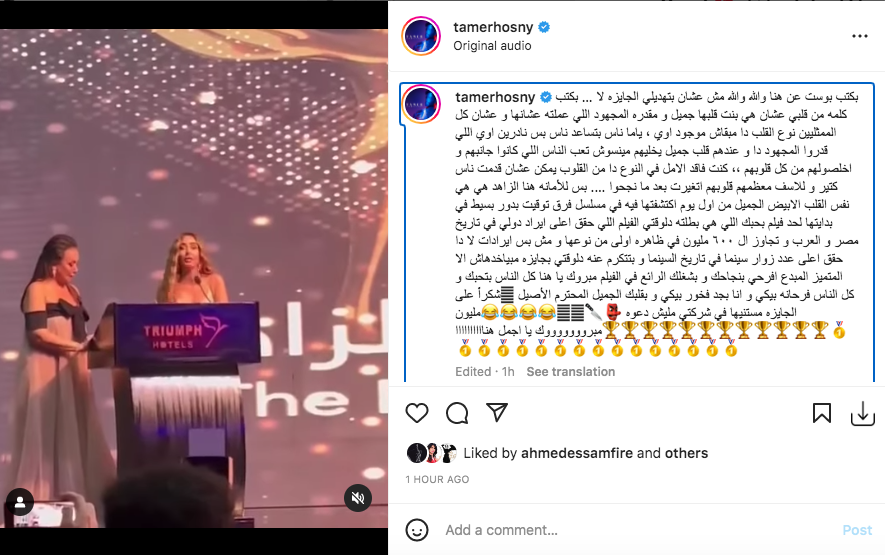Click See translation under caption
The image size is (885, 555).
(x=571, y=372)
